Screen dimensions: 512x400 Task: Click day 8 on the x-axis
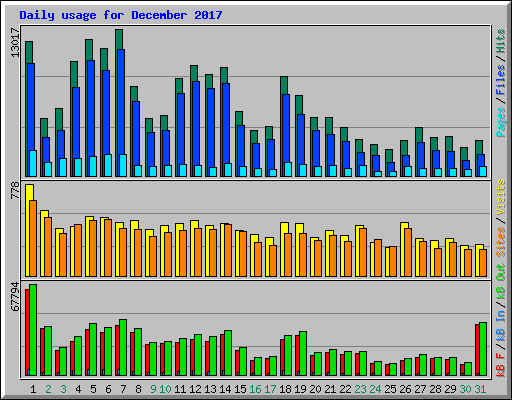138,389
